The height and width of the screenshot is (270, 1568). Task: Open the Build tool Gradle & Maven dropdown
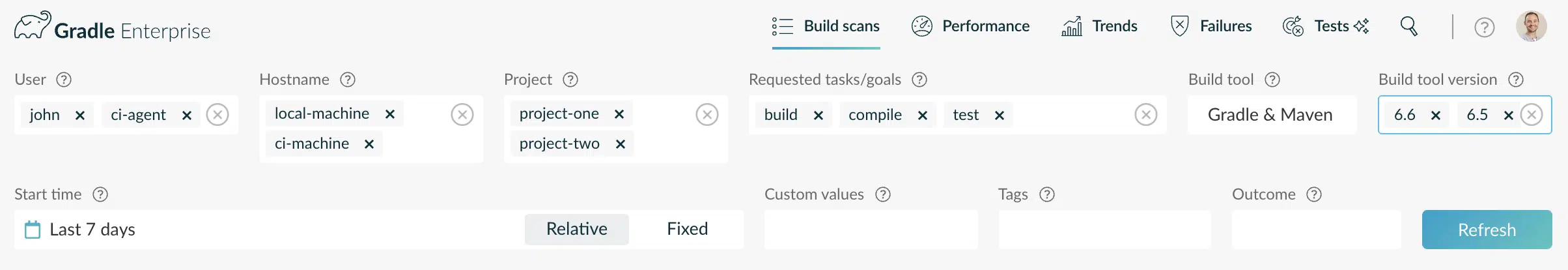pos(1272,115)
